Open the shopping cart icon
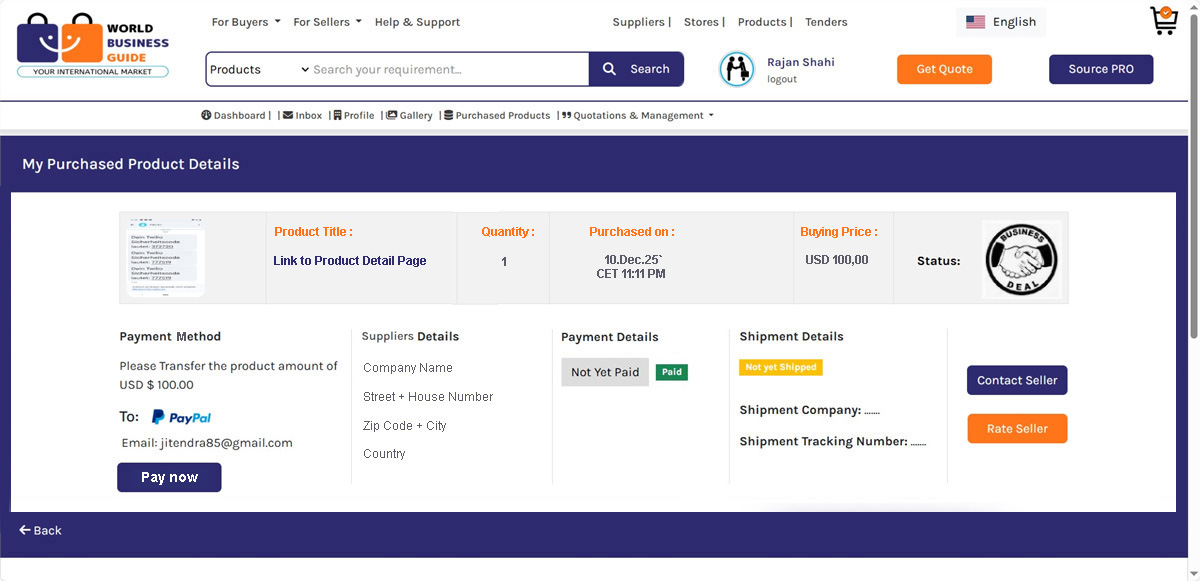 tap(1163, 20)
